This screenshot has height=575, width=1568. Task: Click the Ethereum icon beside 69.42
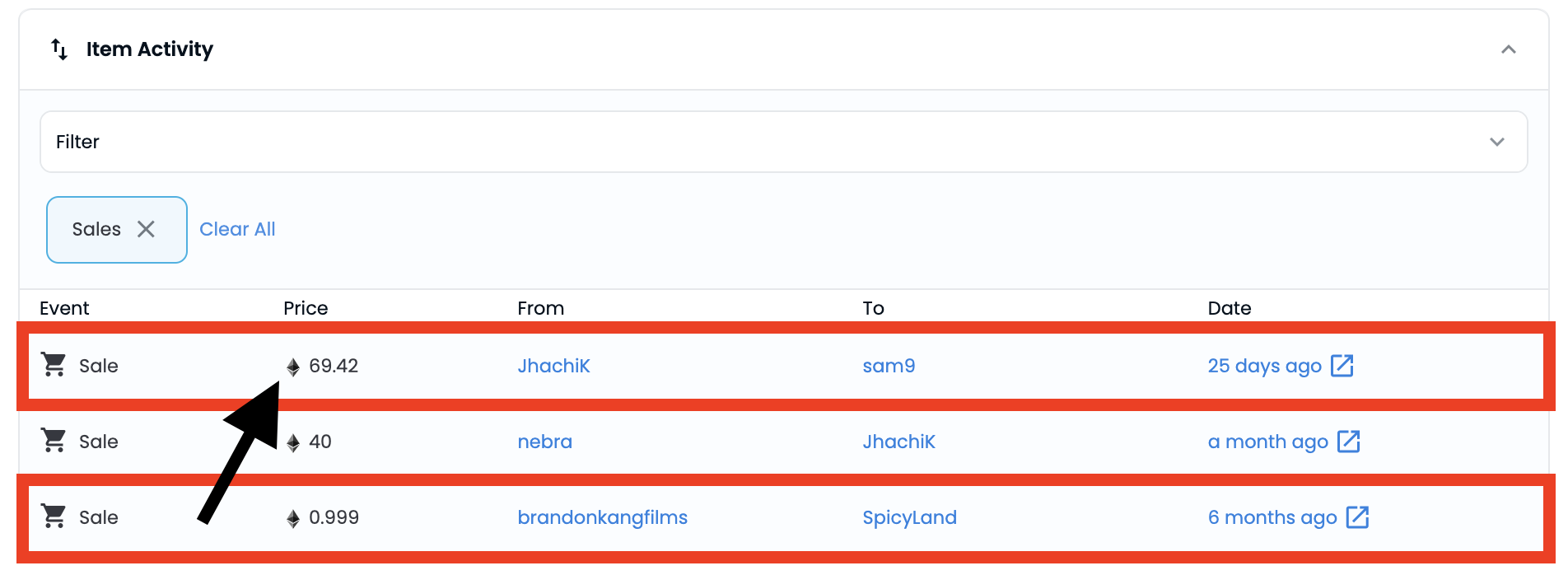tap(293, 367)
